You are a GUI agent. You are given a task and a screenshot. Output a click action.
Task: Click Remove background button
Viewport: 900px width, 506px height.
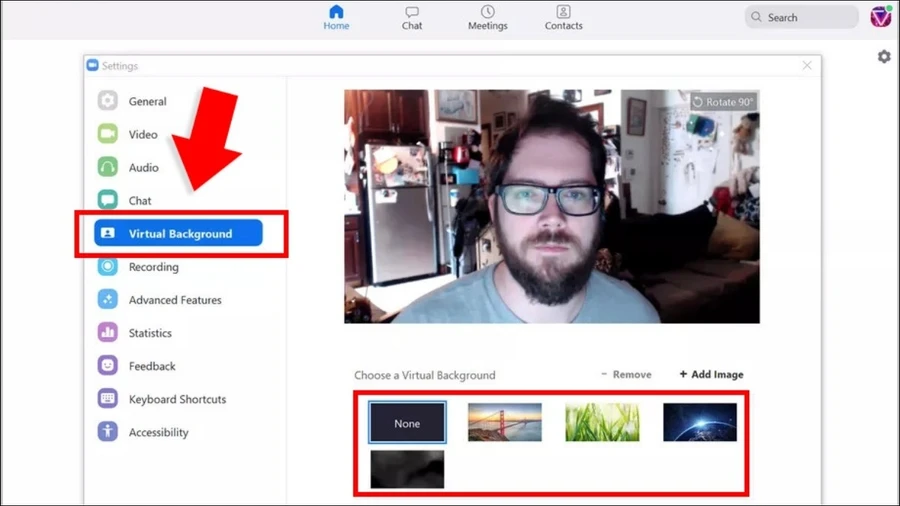pos(626,374)
